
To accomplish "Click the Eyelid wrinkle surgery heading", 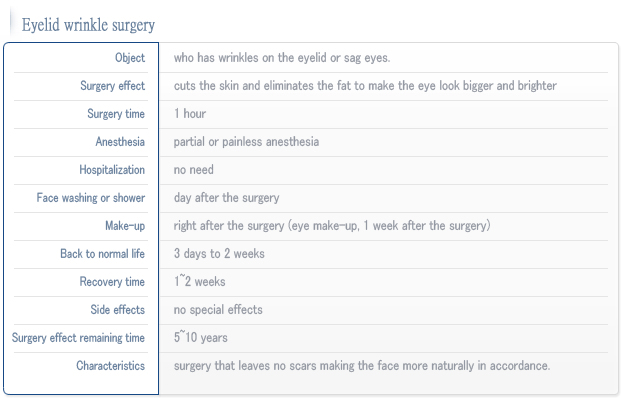I will coord(88,25).
